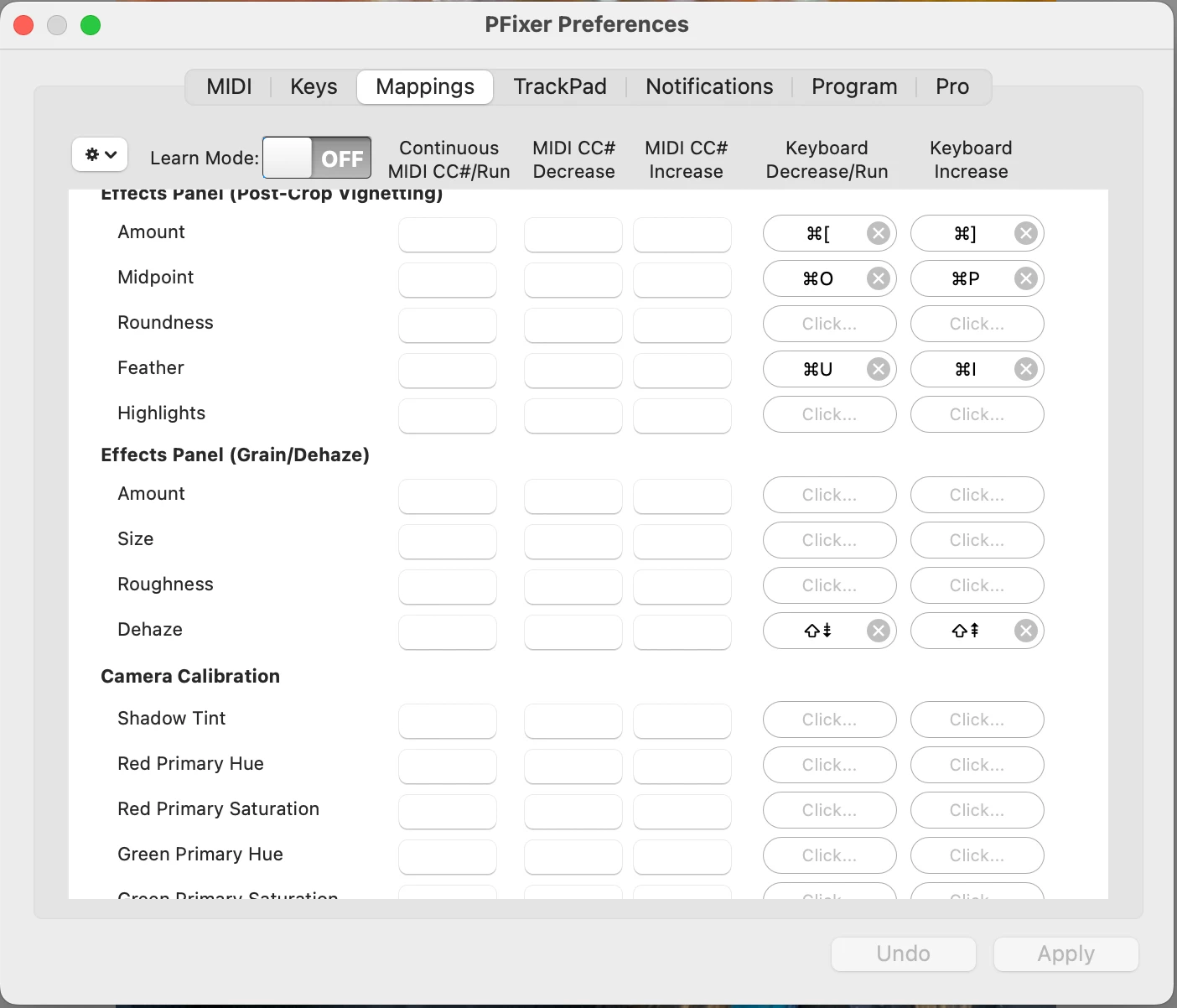Set Green Primary Hue keyboard increase shortcut
This screenshot has width=1177, height=1008.
pos(977,856)
